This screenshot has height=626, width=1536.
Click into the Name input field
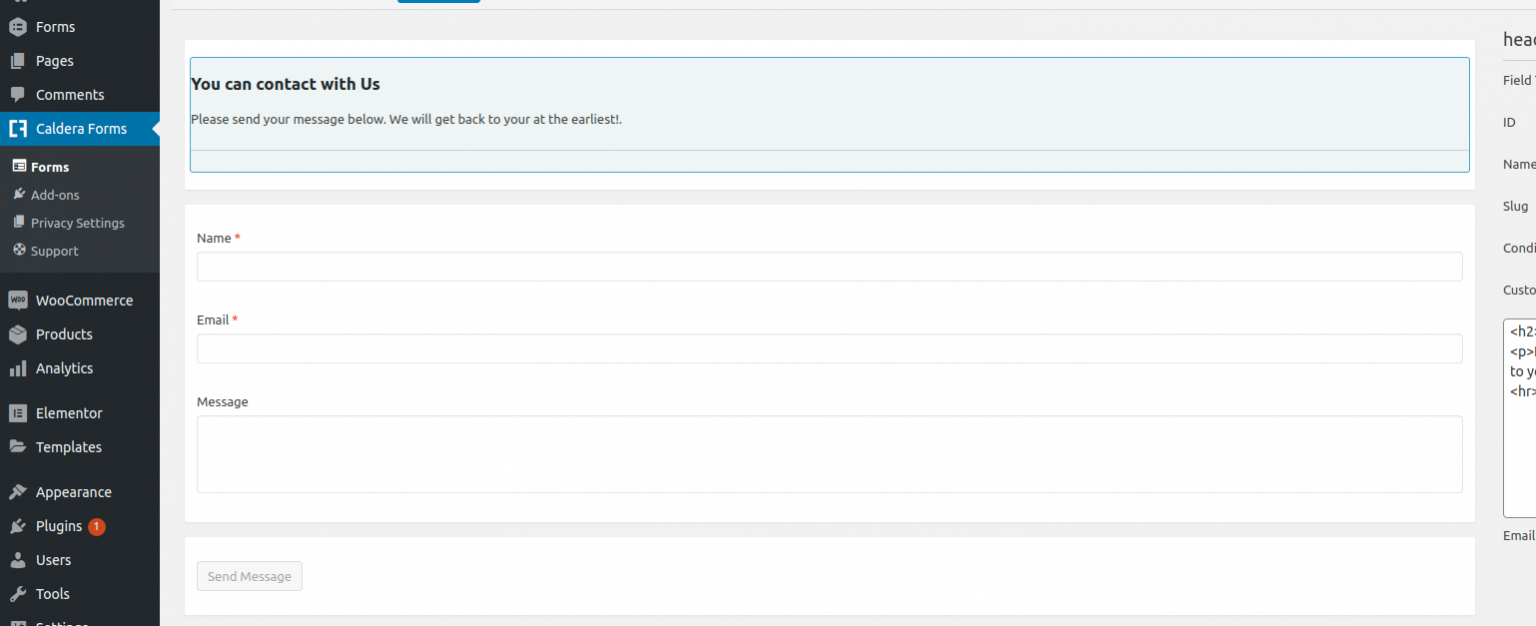click(x=829, y=267)
